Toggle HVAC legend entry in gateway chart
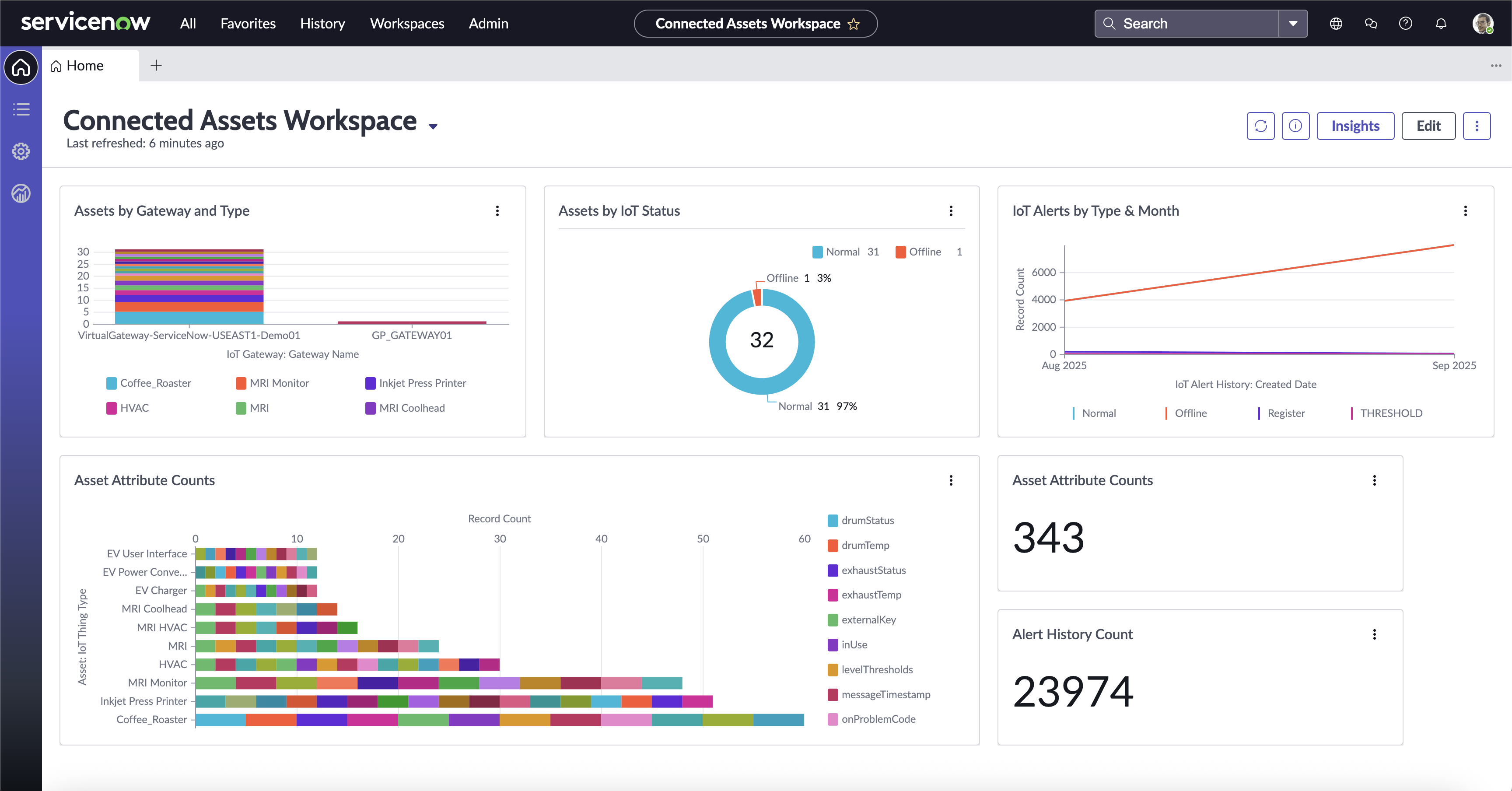 [x=127, y=408]
